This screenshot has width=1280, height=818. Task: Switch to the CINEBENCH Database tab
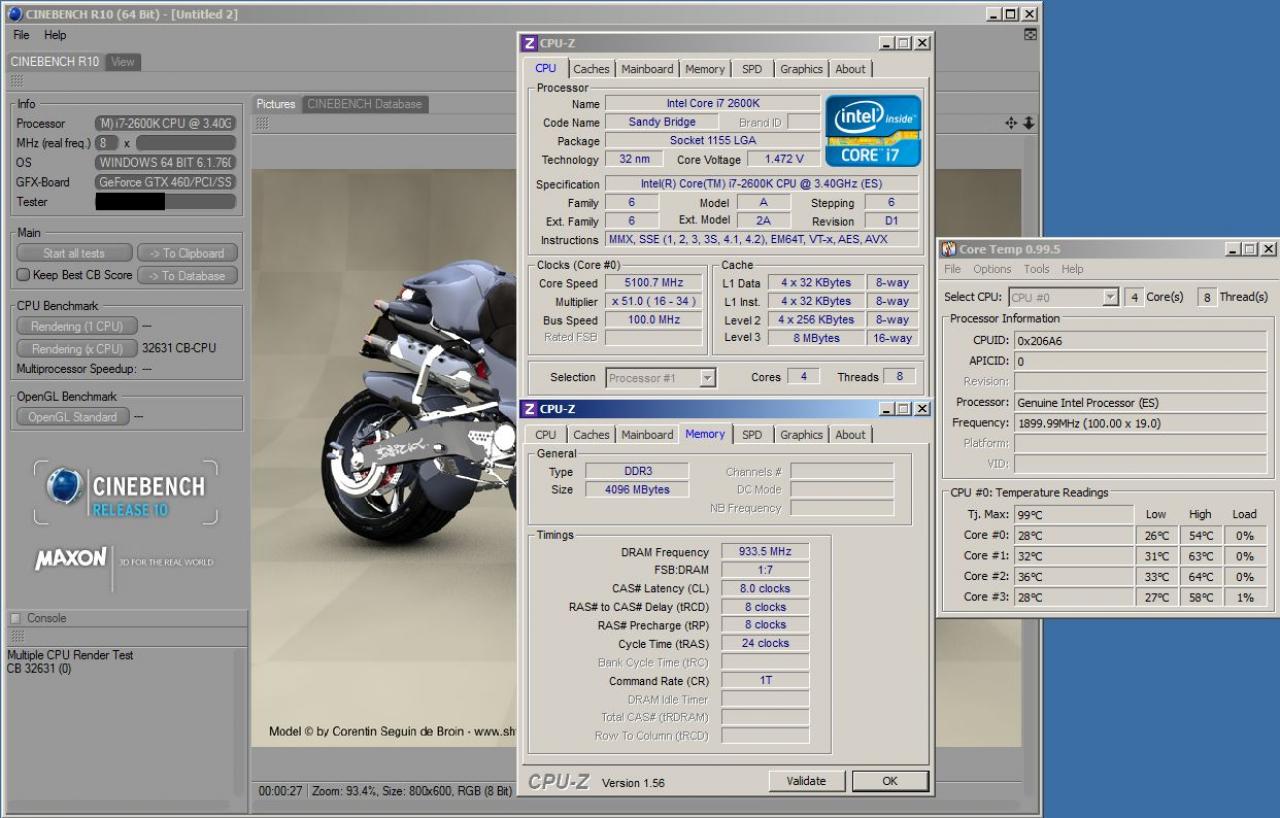[x=365, y=104]
